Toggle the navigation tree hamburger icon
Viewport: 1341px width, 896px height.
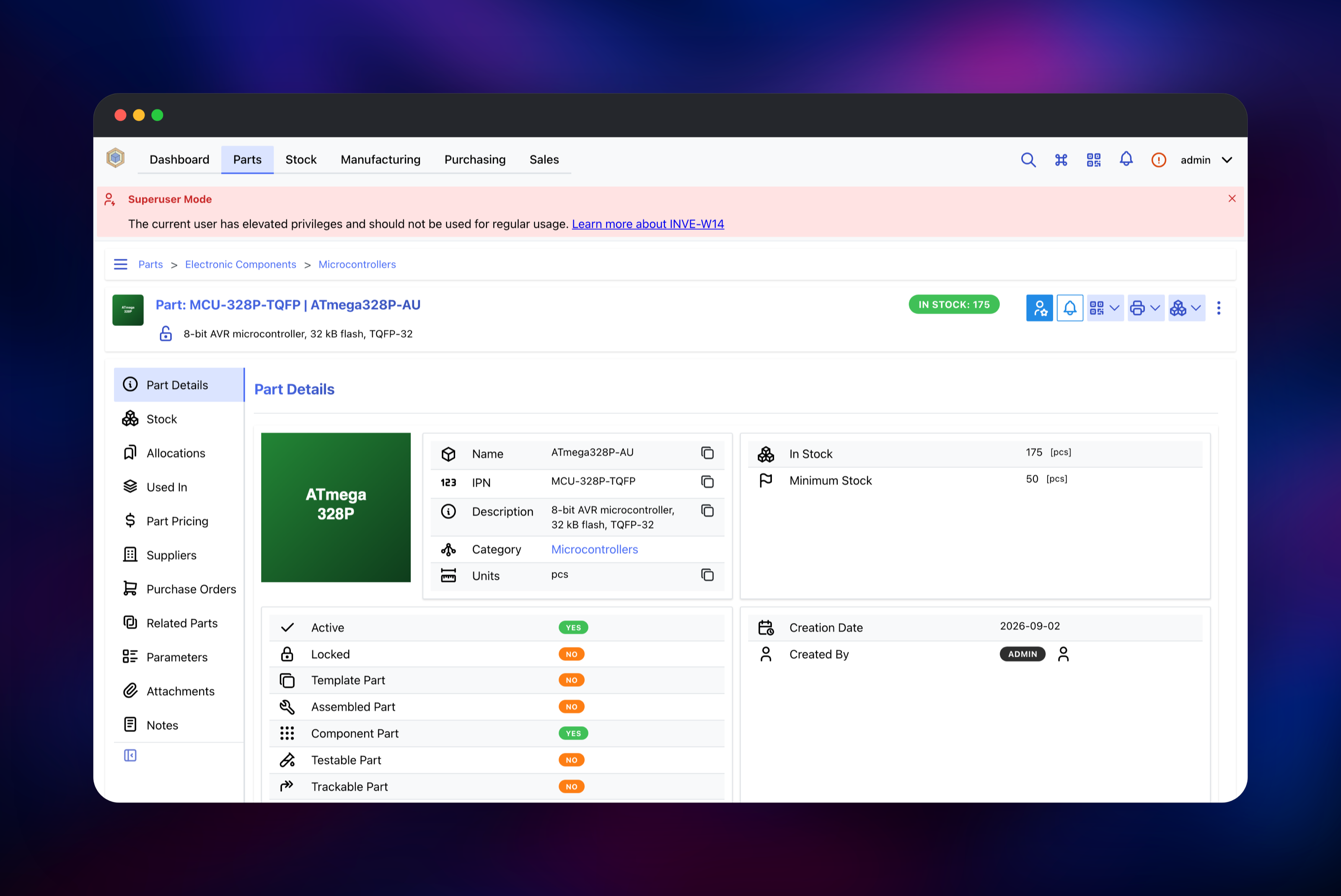[x=121, y=264]
